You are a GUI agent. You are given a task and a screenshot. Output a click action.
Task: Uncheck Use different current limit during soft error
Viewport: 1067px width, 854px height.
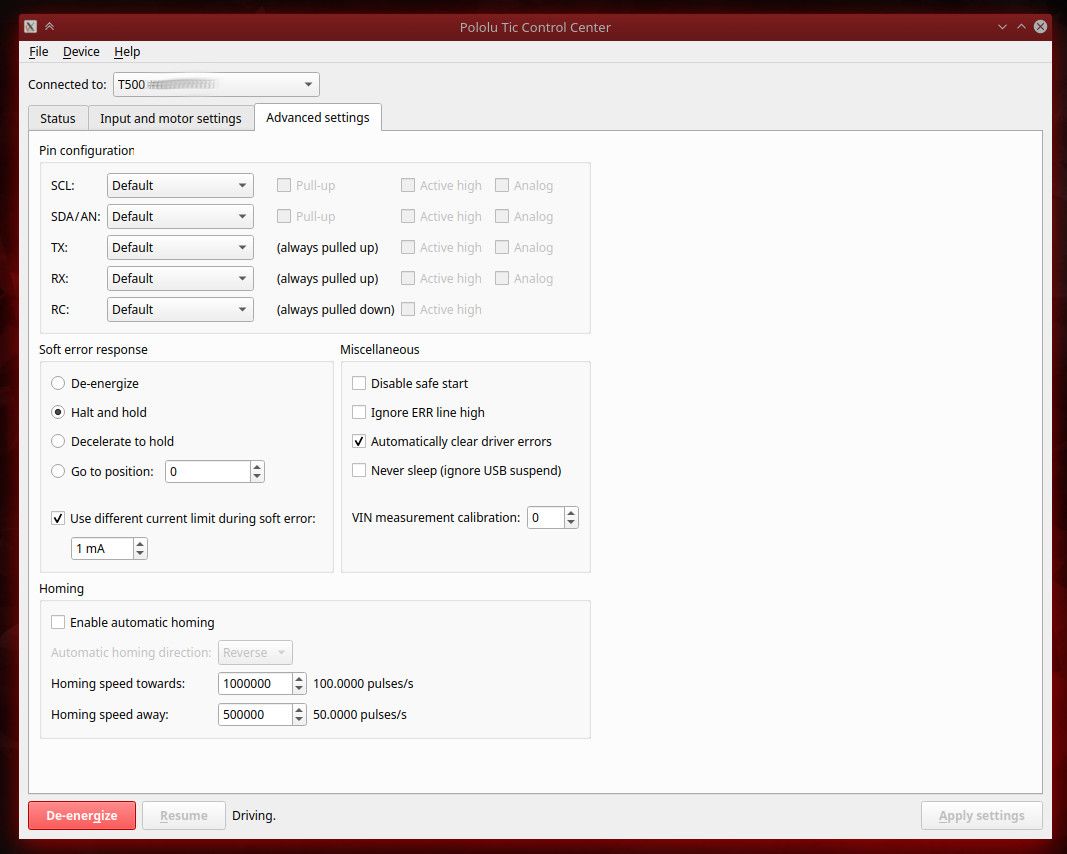click(x=58, y=518)
